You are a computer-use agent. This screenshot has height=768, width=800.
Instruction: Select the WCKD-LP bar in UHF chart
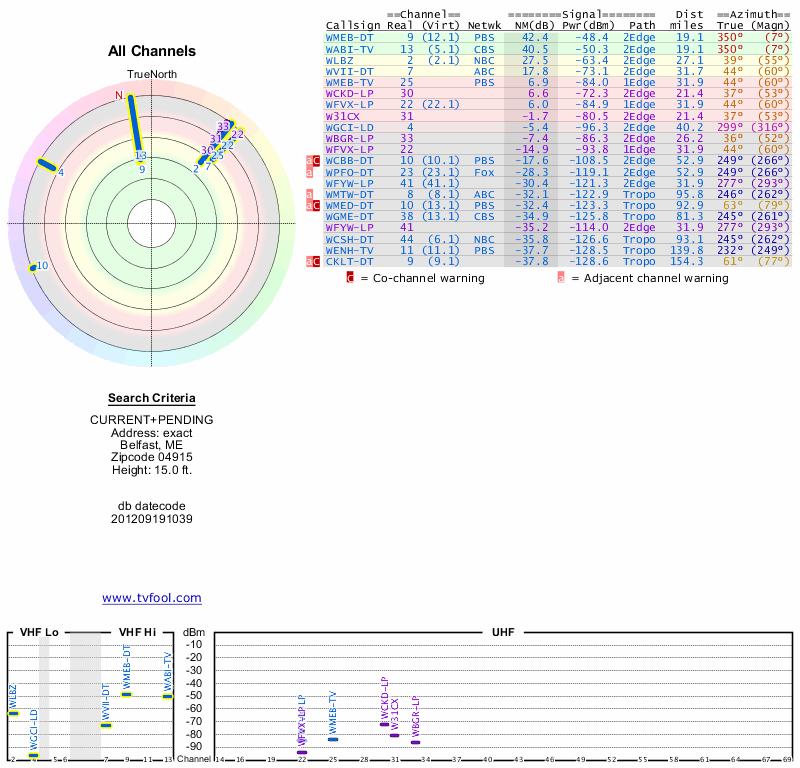(x=384, y=724)
